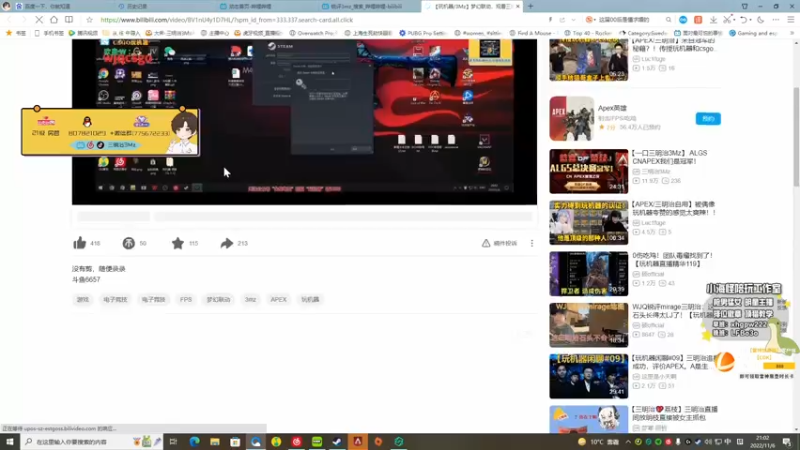The image size is (800, 450).
Task: Click the video player area
Action: pos(304,121)
